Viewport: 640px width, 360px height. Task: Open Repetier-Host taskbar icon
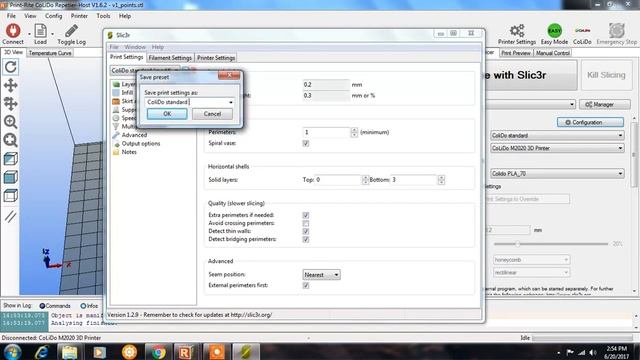click(186, 352)
